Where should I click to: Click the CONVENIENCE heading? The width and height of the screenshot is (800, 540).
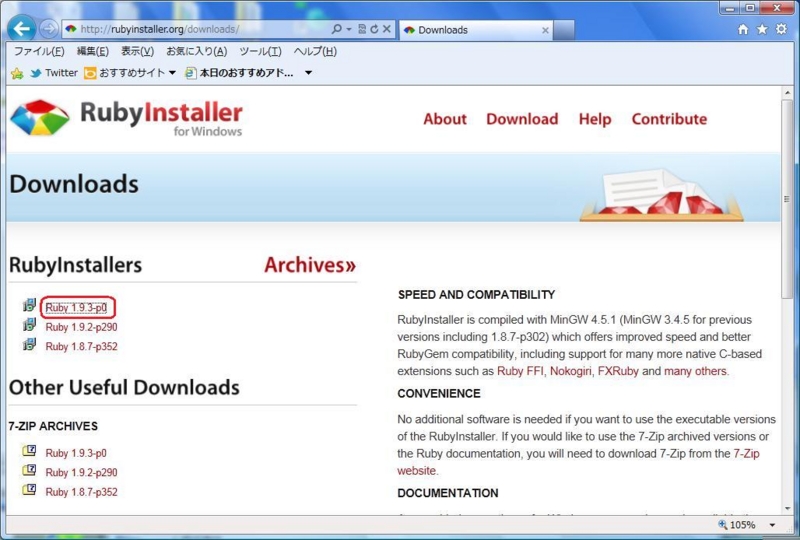tap(439, 394)
